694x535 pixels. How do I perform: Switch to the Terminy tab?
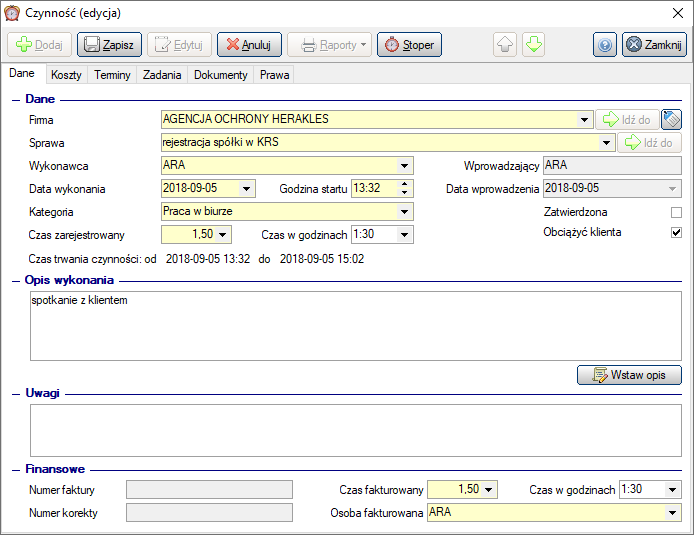click(x=111, y=75)
